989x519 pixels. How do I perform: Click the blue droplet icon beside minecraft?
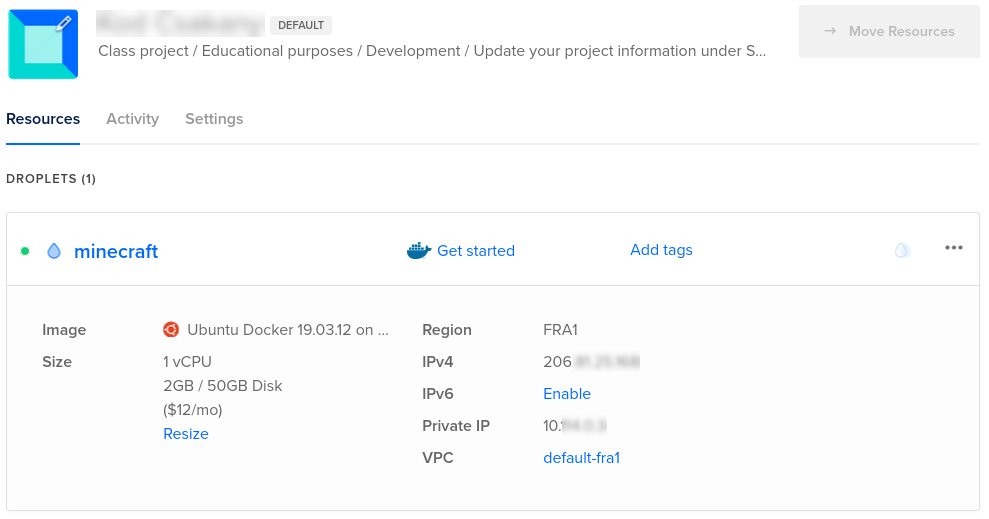tap(54, 251)
